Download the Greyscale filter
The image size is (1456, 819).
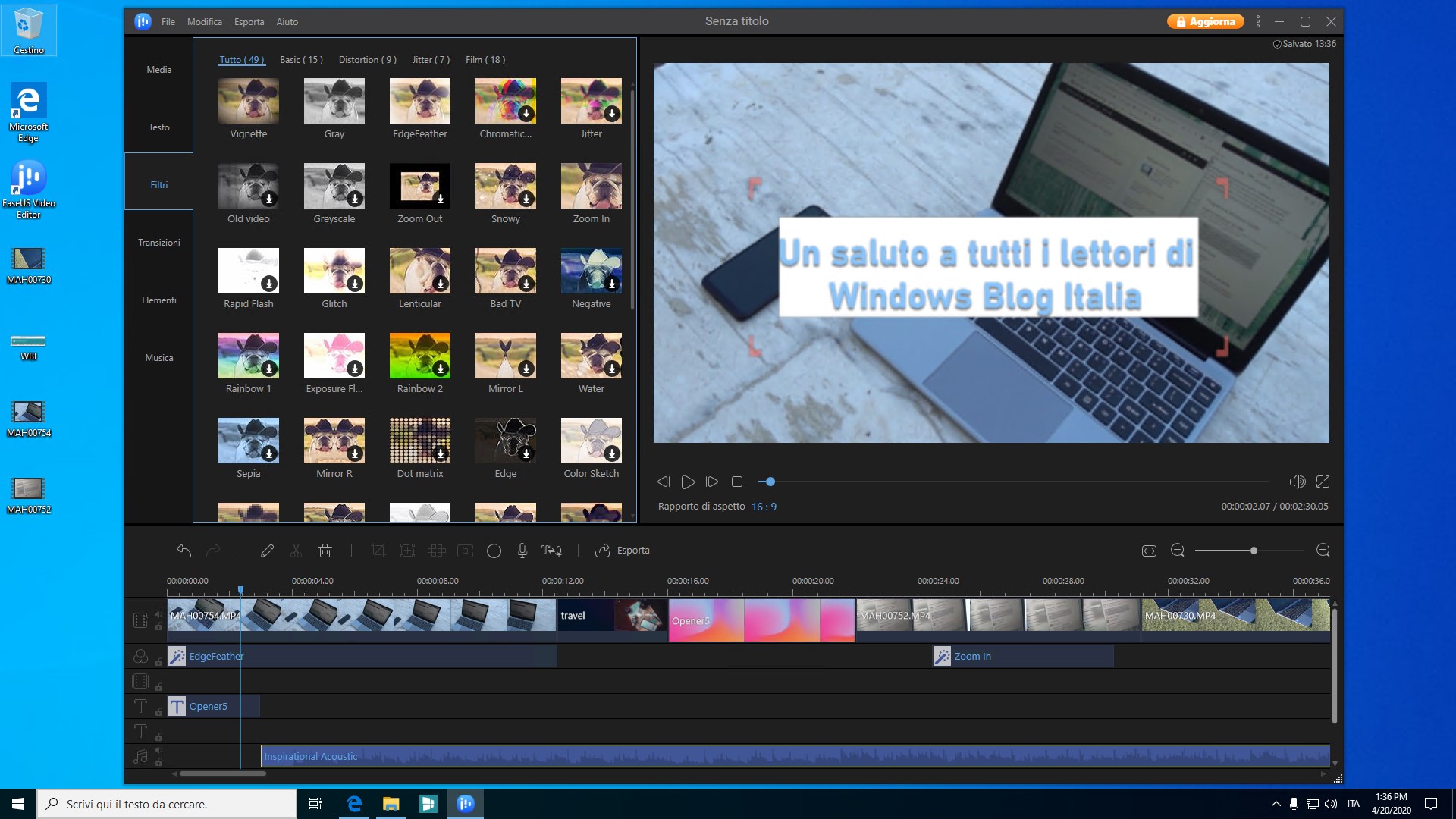point(355,199)
